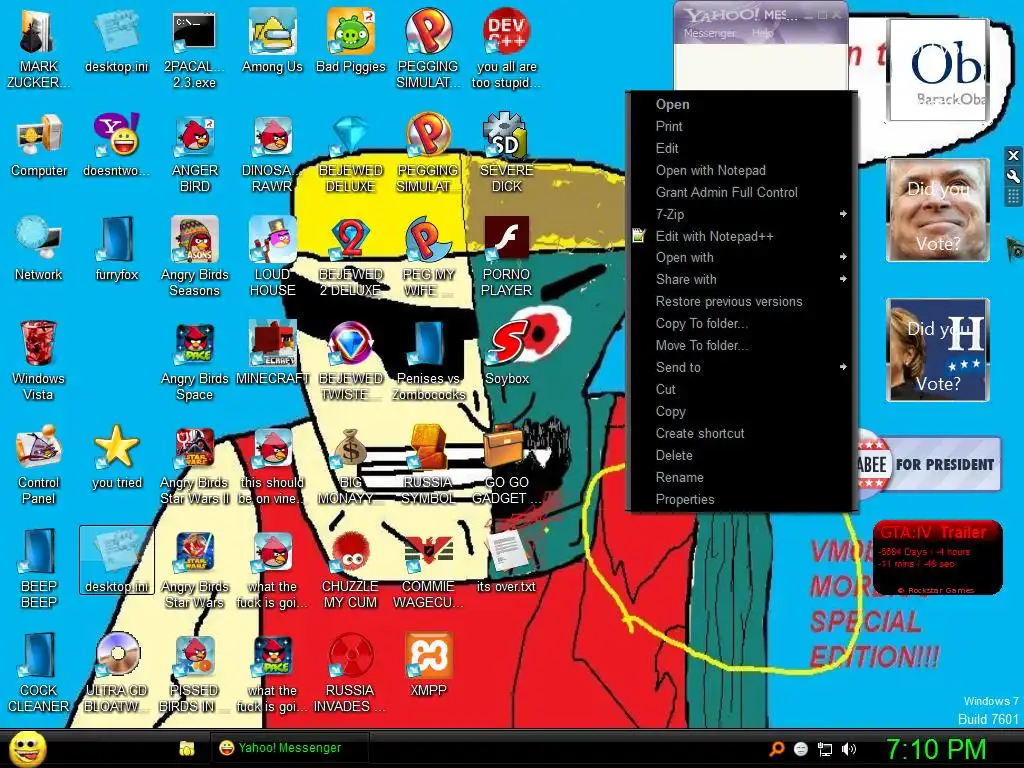Expand the Send to submenu
This screenshot has height=768, width=1024.
[x=741, y=368]
